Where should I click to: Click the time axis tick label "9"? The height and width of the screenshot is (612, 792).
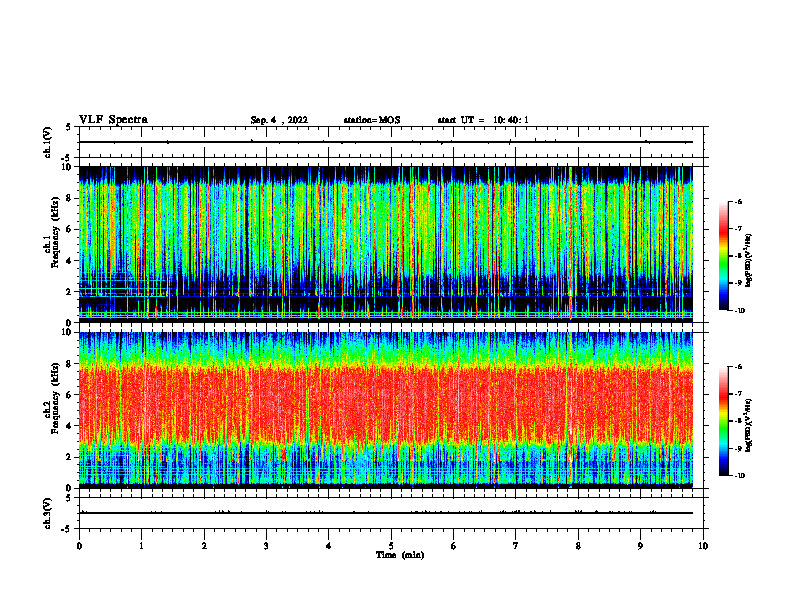point(640,546)
